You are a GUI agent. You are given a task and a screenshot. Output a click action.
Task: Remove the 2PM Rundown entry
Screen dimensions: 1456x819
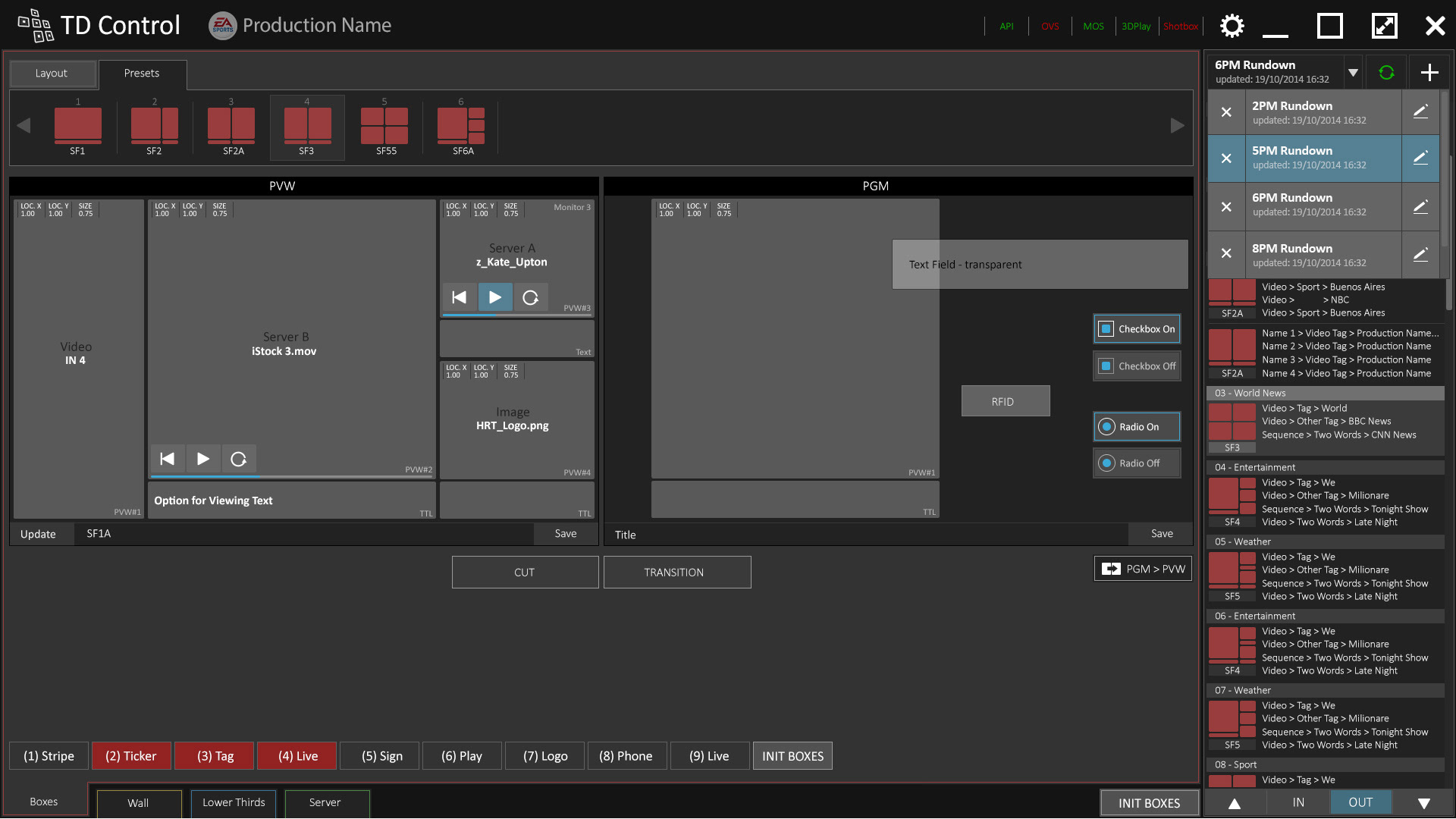[x=1226, y=112]
